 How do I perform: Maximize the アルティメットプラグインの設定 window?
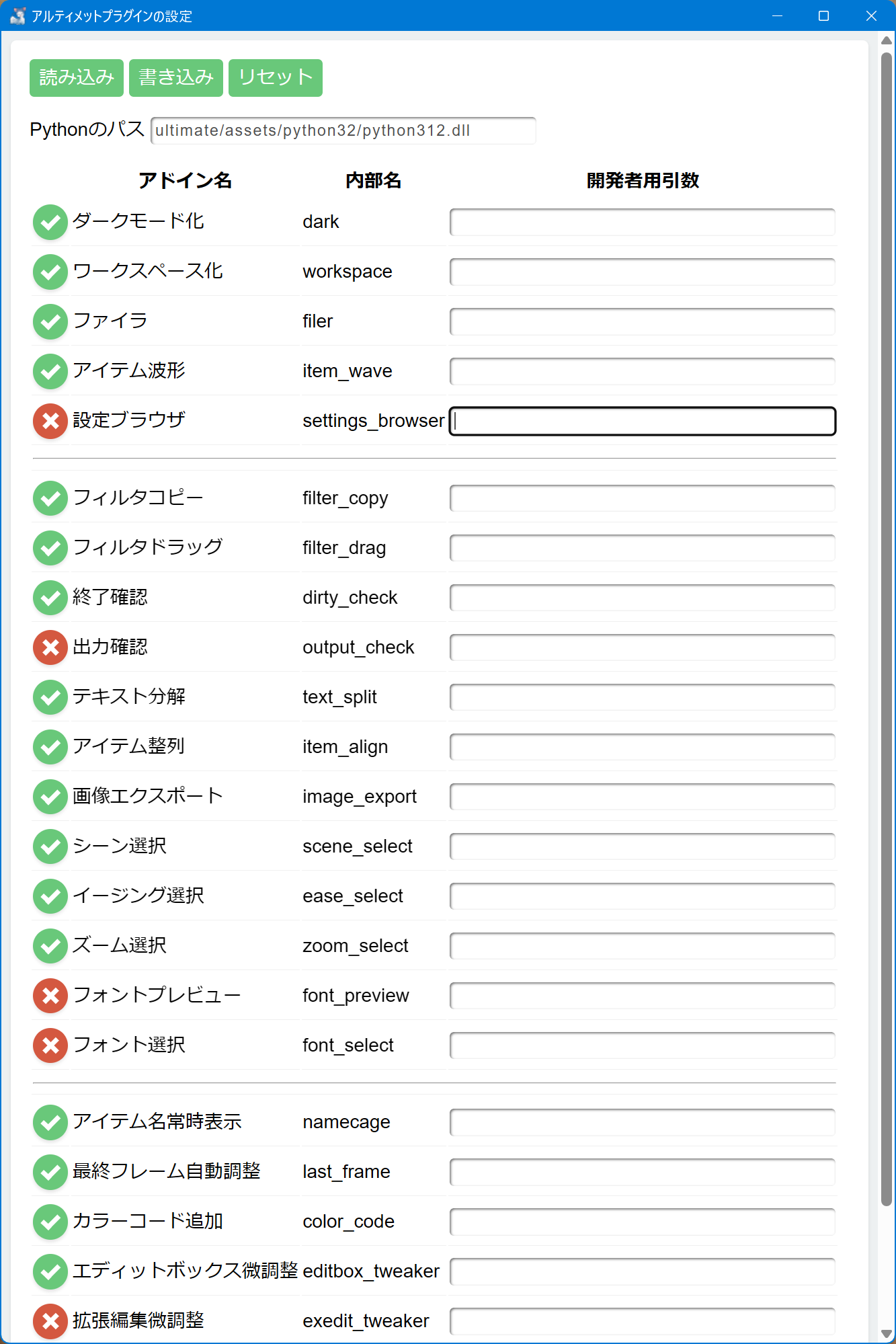pyautogui.click(x=823, y=15)
